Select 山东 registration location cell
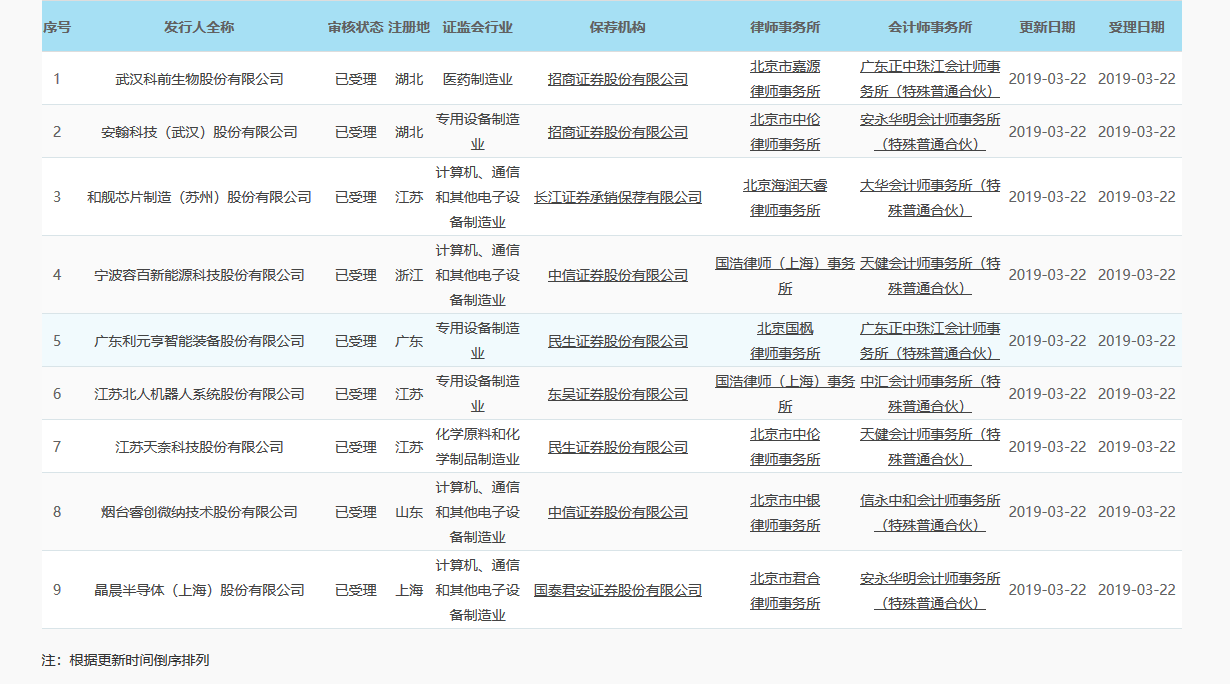The width and height of the screenshot is (1230, 684). [x=409, y=512]
